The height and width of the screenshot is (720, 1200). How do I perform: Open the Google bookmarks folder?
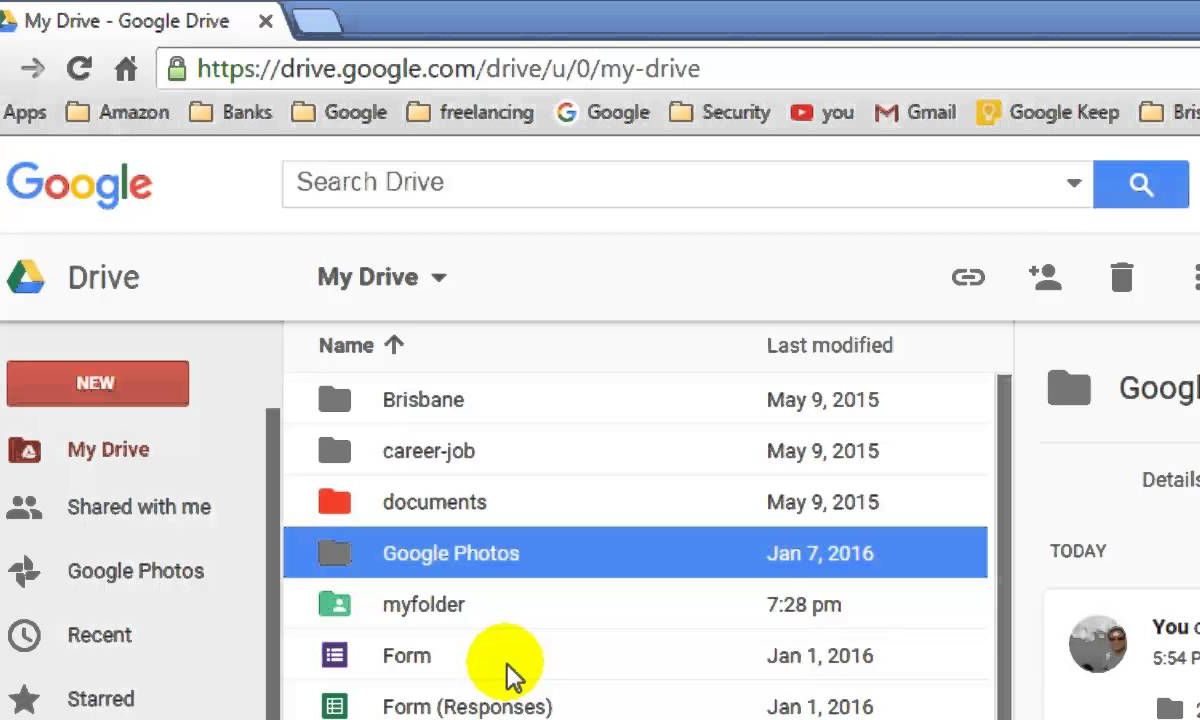(x=339, y=112)
